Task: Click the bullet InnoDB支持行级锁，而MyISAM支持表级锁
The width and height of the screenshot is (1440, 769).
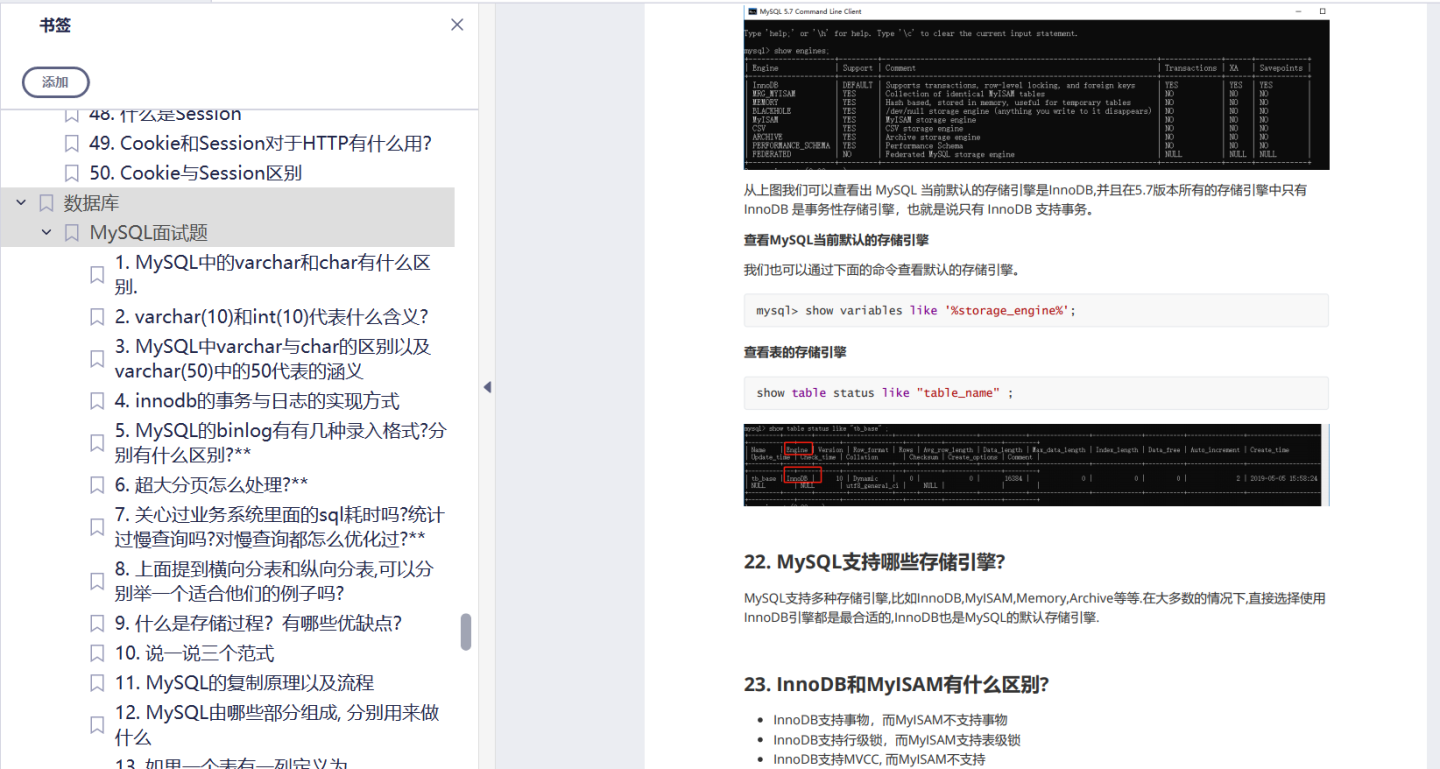Action: point(897,740)
